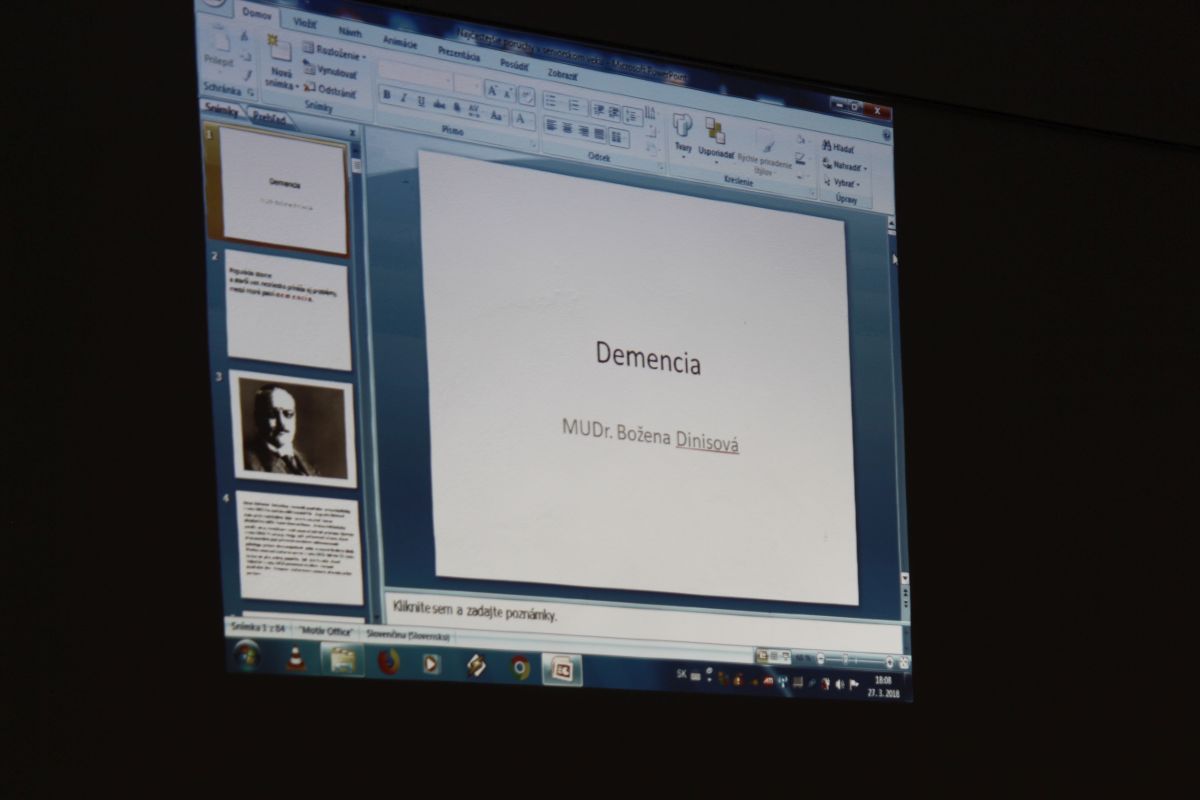The image size is (1200, 800).
Task: Select slide 3 thumbnail with the portrait
Action: [293, 428]
